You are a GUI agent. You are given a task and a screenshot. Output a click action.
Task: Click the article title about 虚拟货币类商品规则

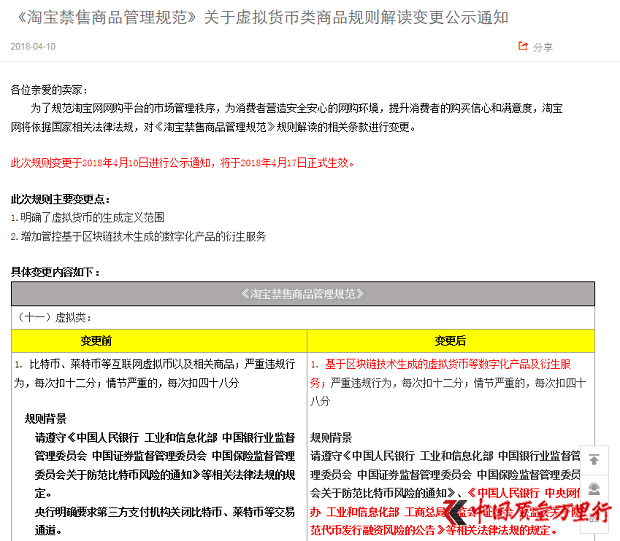point(263,17)
